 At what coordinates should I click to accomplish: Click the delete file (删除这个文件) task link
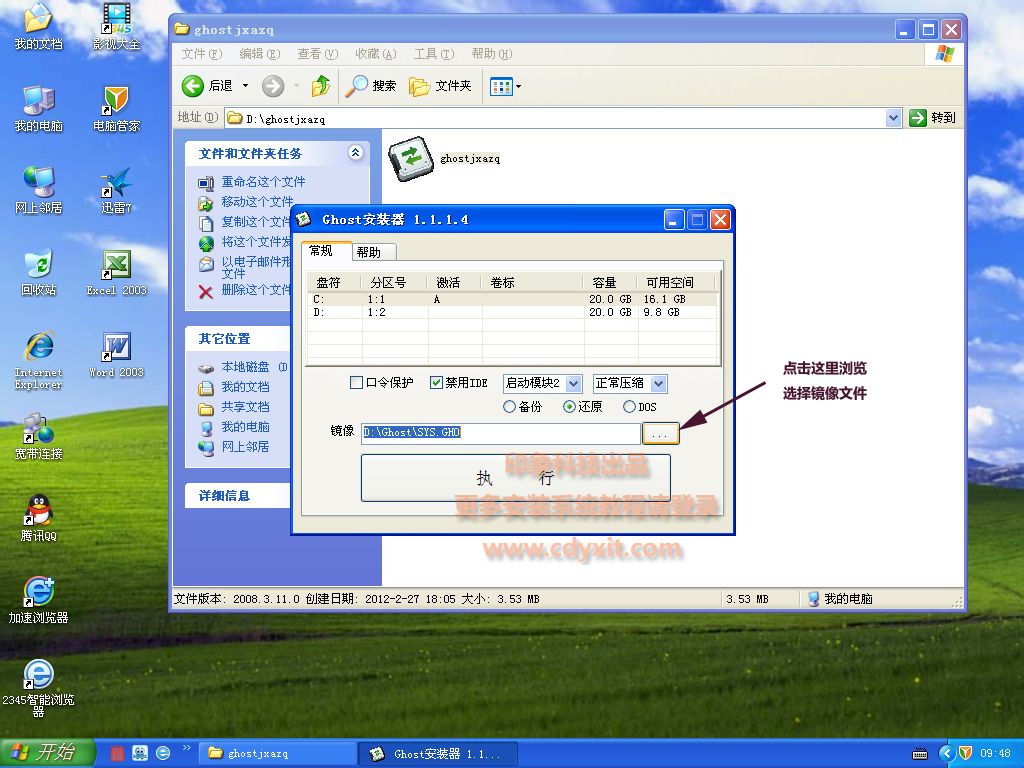coord(256,290)
